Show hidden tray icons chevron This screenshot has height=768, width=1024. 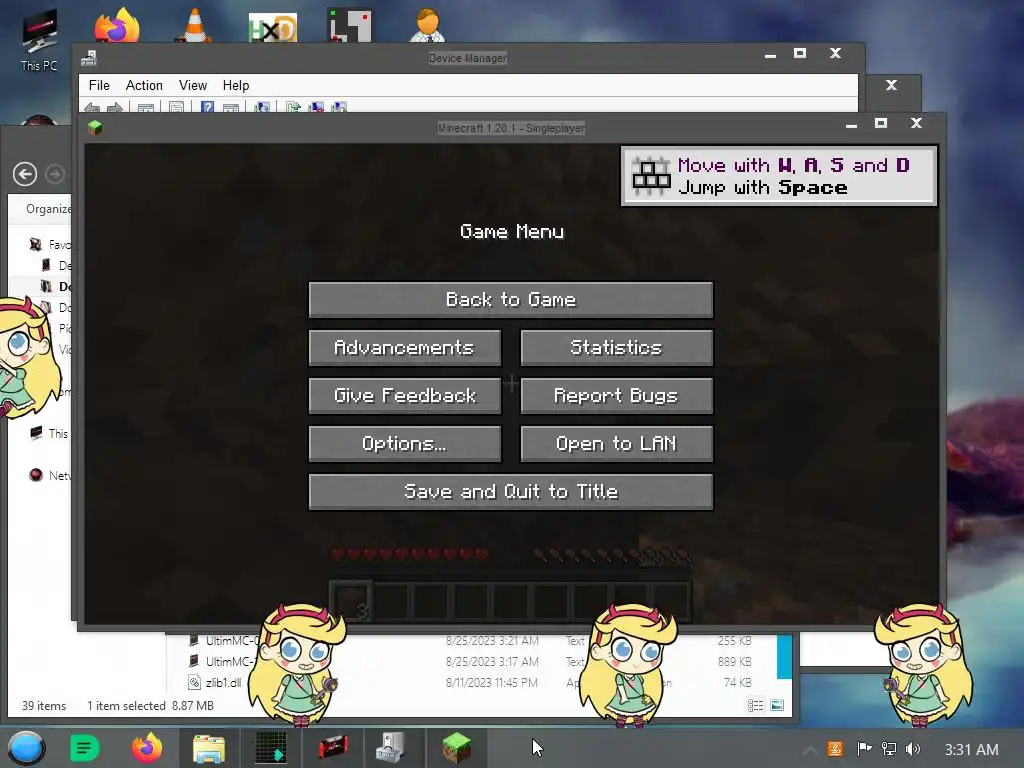pyautogui.click(x=810, y=750)
